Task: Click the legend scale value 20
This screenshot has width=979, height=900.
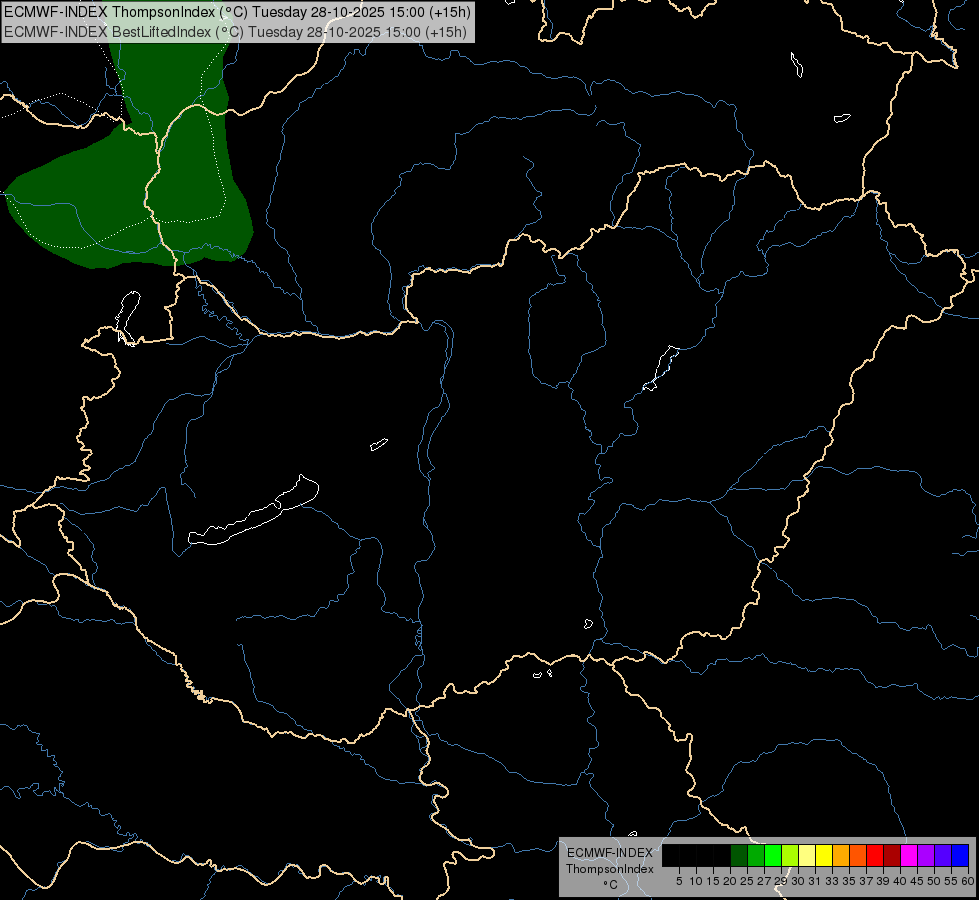Action: (729, 881)
